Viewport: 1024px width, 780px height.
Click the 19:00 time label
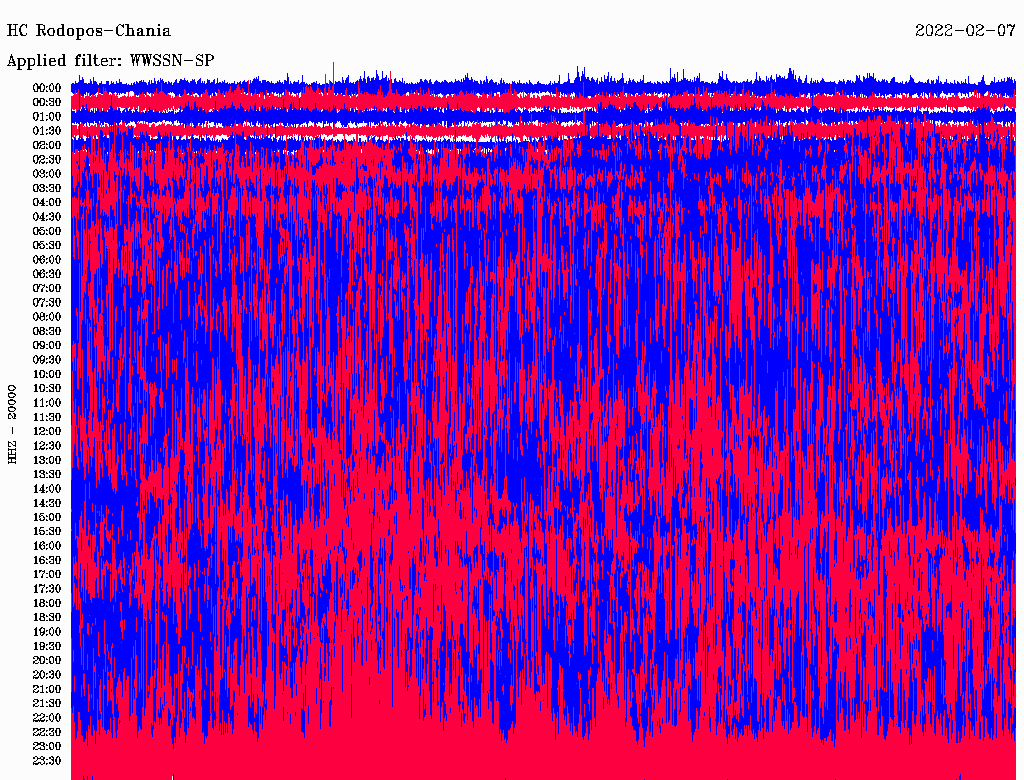pos(47,632)
